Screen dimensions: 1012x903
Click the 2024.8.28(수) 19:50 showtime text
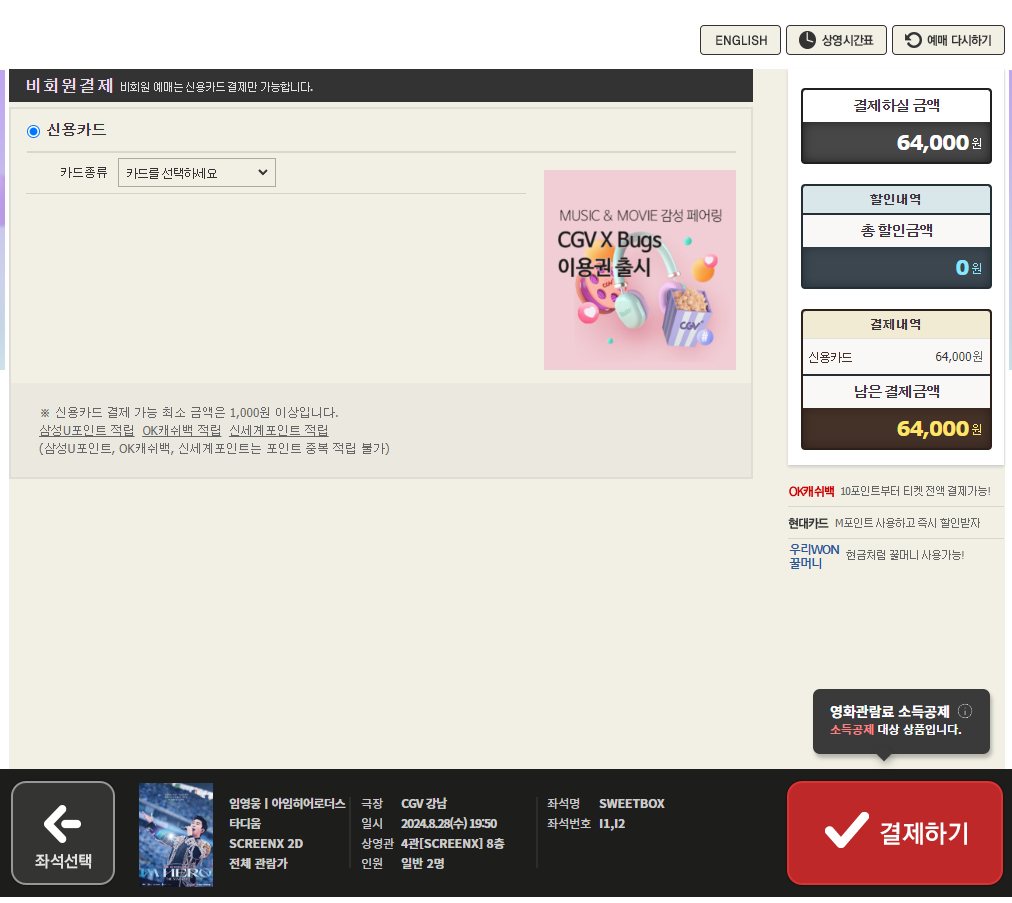tap(449, 824)
